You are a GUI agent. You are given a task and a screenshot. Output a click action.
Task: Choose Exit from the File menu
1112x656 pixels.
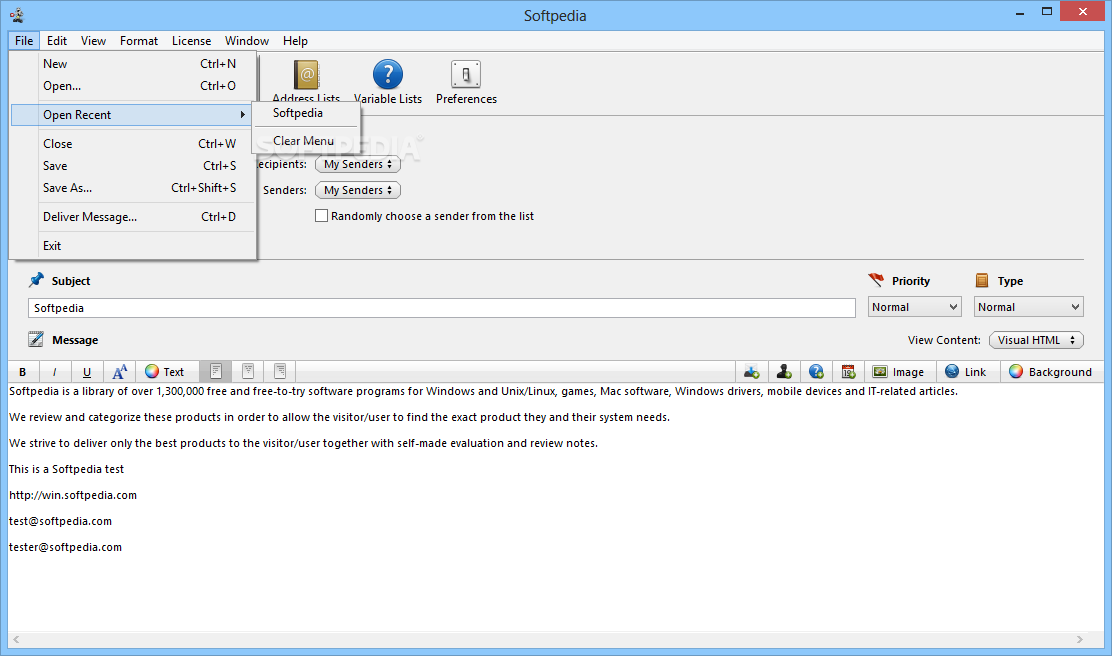coord(133,246)
